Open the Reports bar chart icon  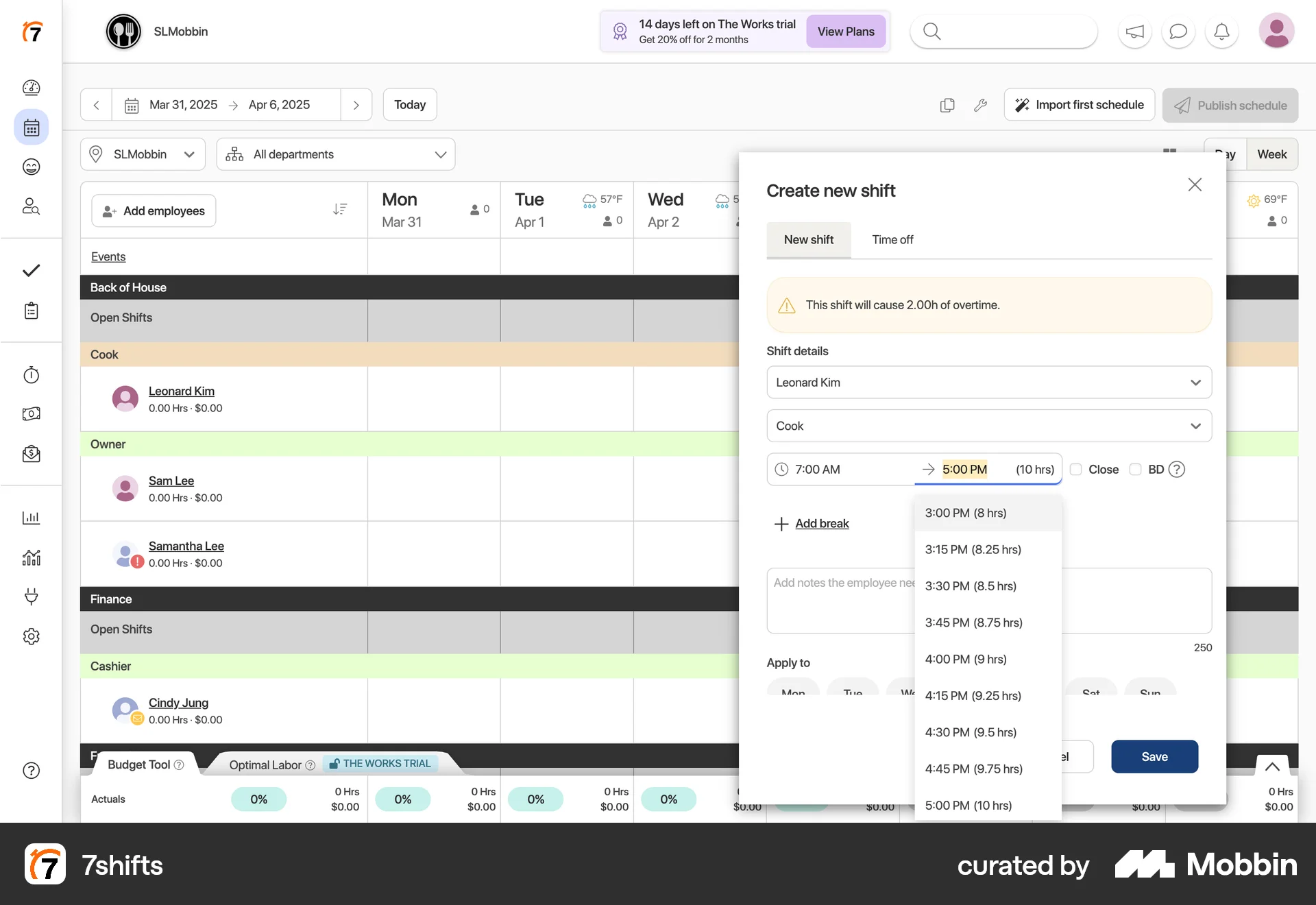(31, 518)
